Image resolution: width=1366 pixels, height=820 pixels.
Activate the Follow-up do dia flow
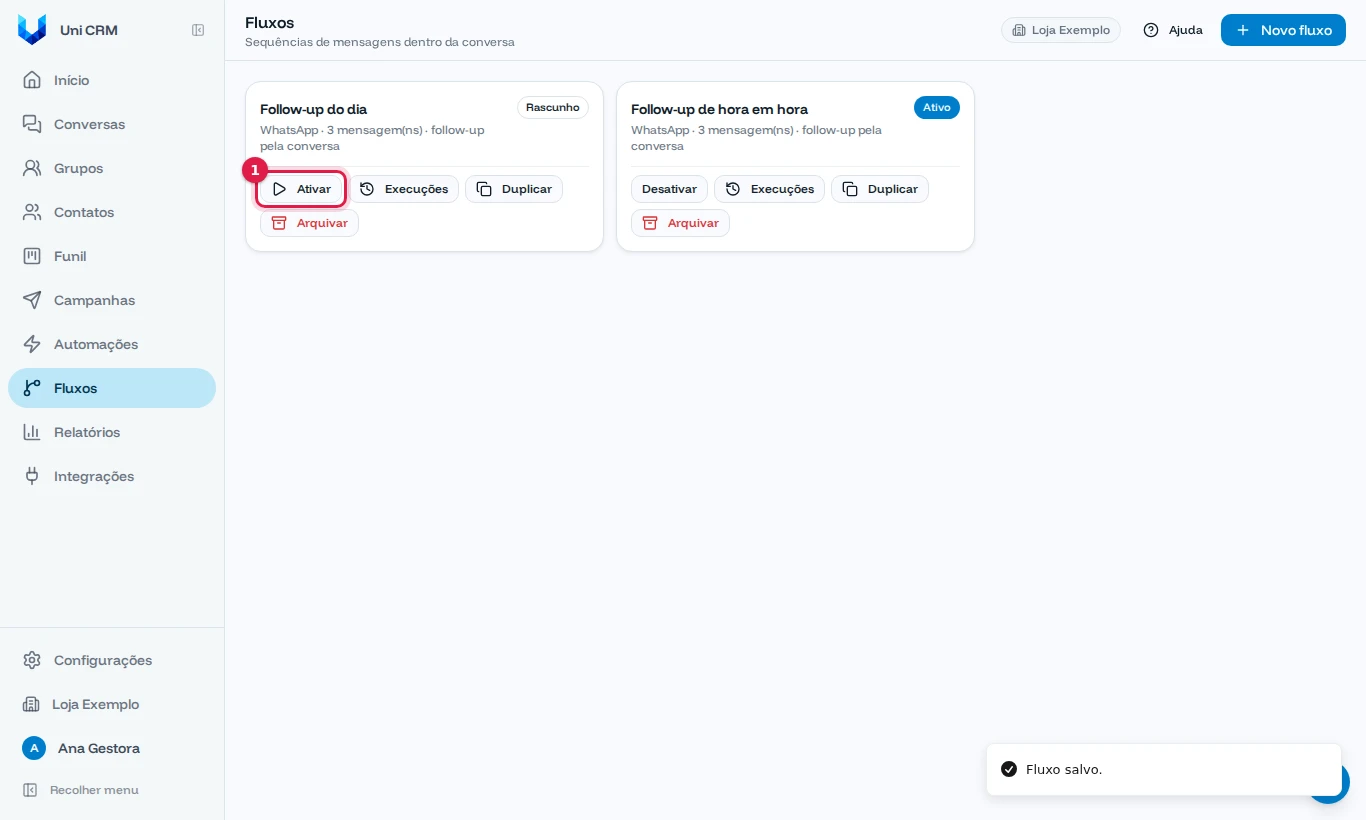pos(301,189)
